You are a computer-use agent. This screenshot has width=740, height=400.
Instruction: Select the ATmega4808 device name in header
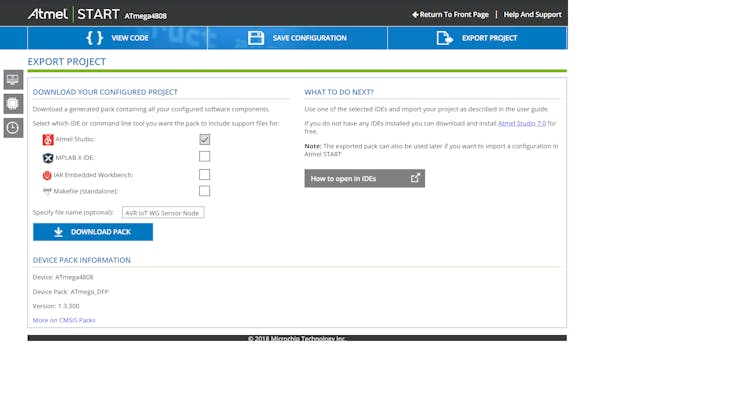145,16
